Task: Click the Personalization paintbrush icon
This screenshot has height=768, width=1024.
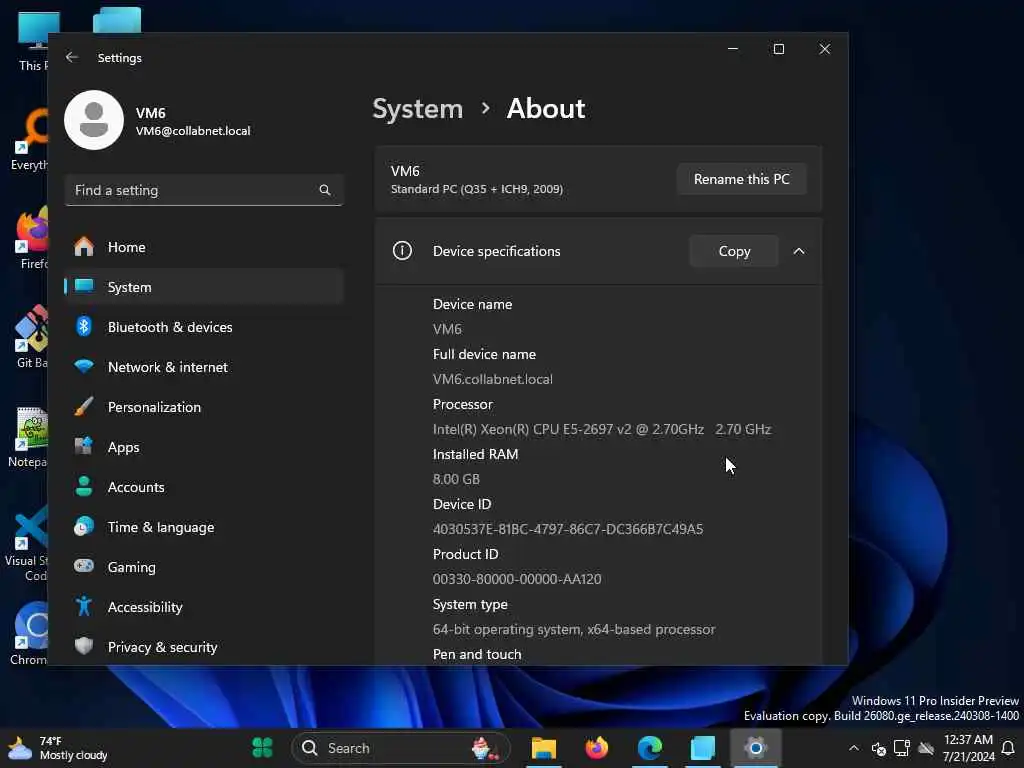Action: click(84, 407)
